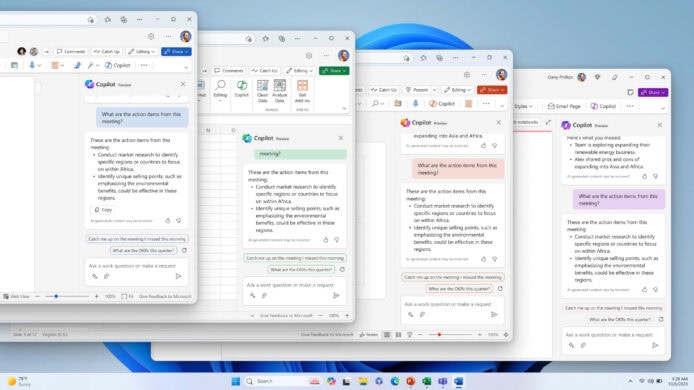Screen dimensions: 694x390
Task: Copy the Copilot response in Word
Action: 103,210
